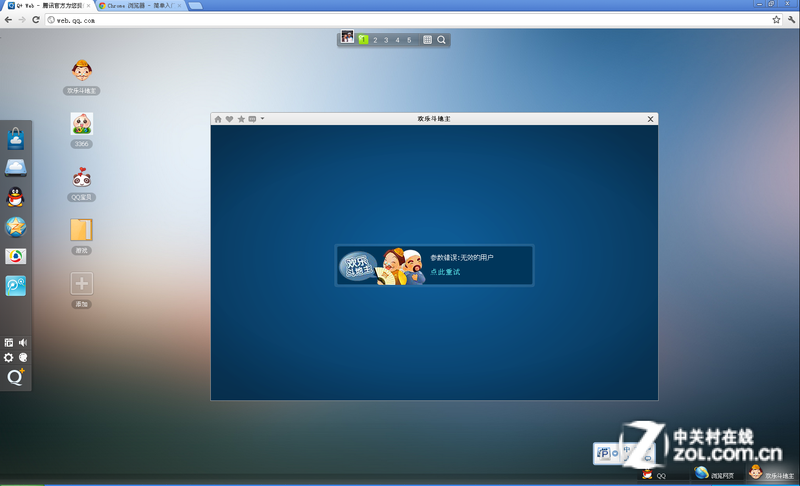This screenshot has width=800, height=486.
Task: Switch to desktop 5
Action: 409,40
